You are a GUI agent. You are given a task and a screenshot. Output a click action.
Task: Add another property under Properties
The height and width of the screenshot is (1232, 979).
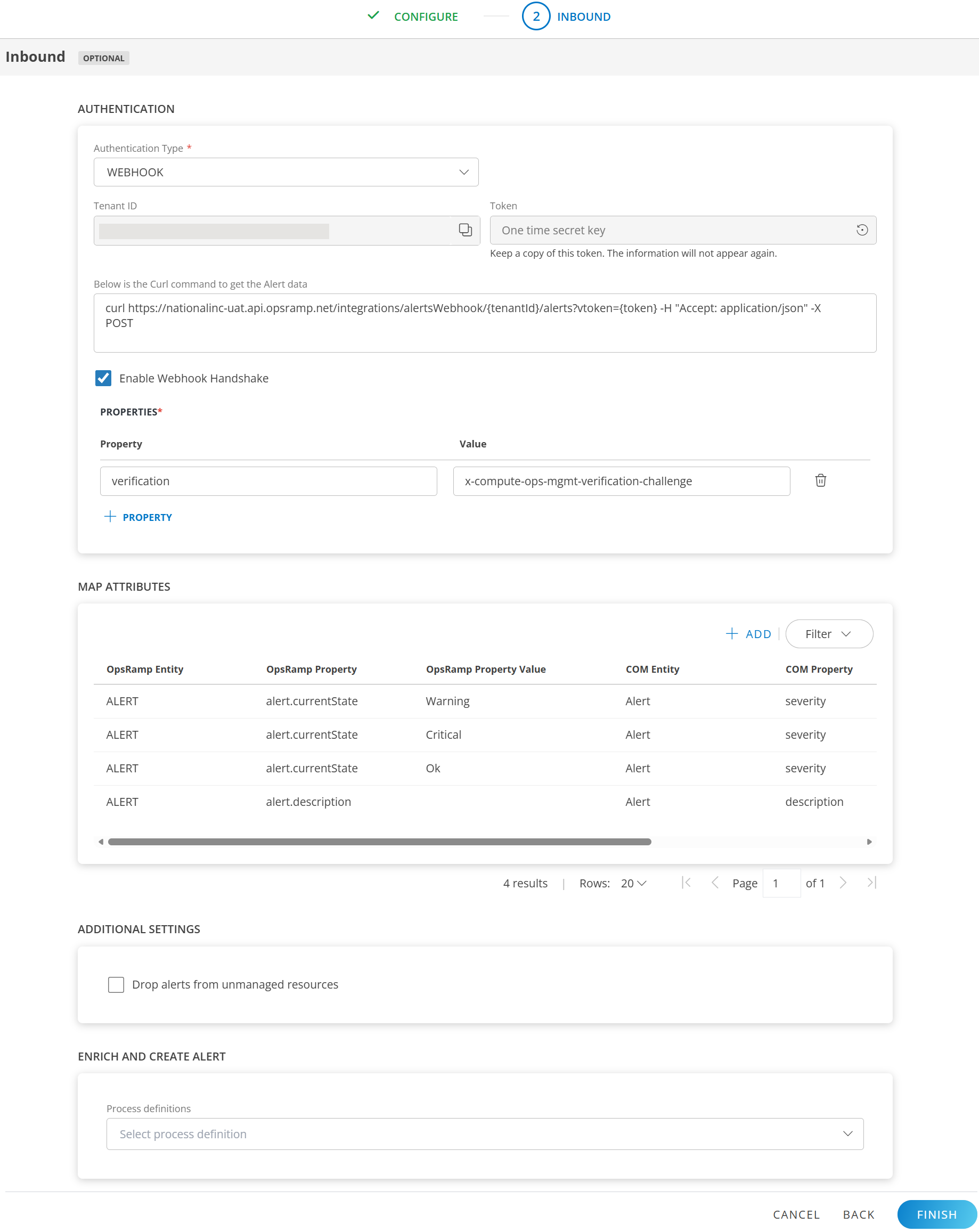tap(138, 517)
